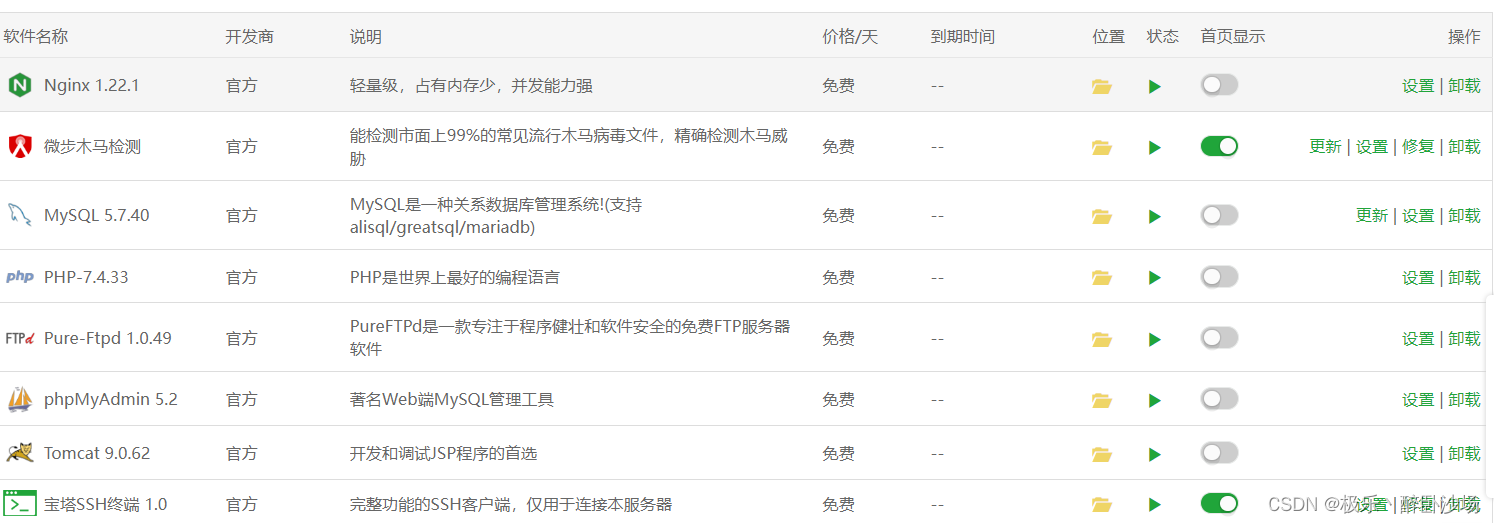The width and height of the screenshot is (1494, 523).
Task: Enable homepage display for Tomcat
Action: point(1219,453)
